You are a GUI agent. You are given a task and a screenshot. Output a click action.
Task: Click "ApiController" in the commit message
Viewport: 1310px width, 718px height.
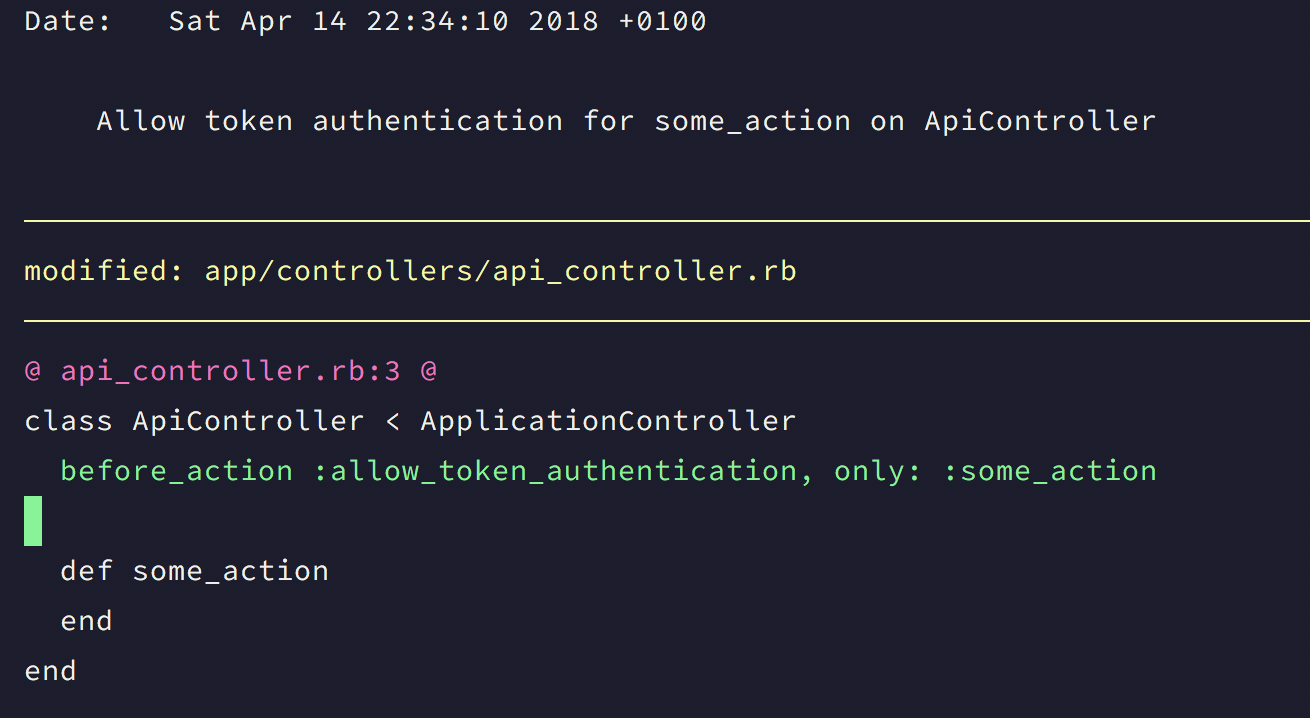coord(1040,121)
